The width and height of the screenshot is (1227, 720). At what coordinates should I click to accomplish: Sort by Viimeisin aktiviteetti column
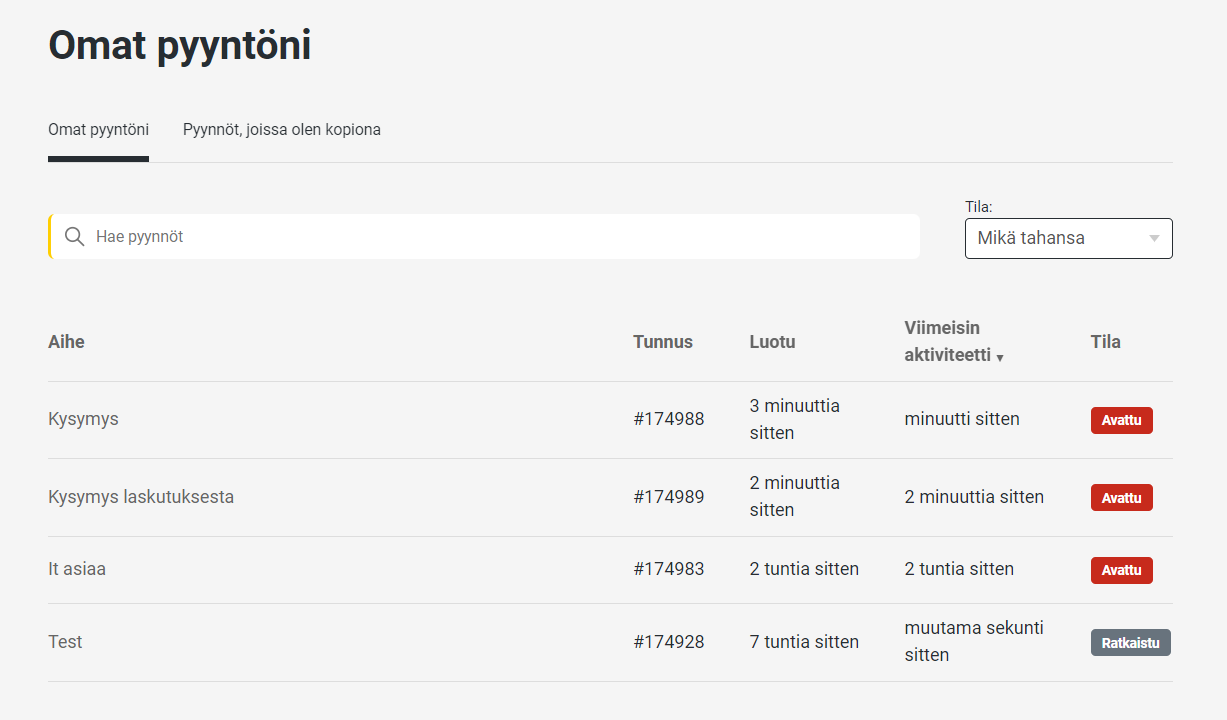point(946,341)
